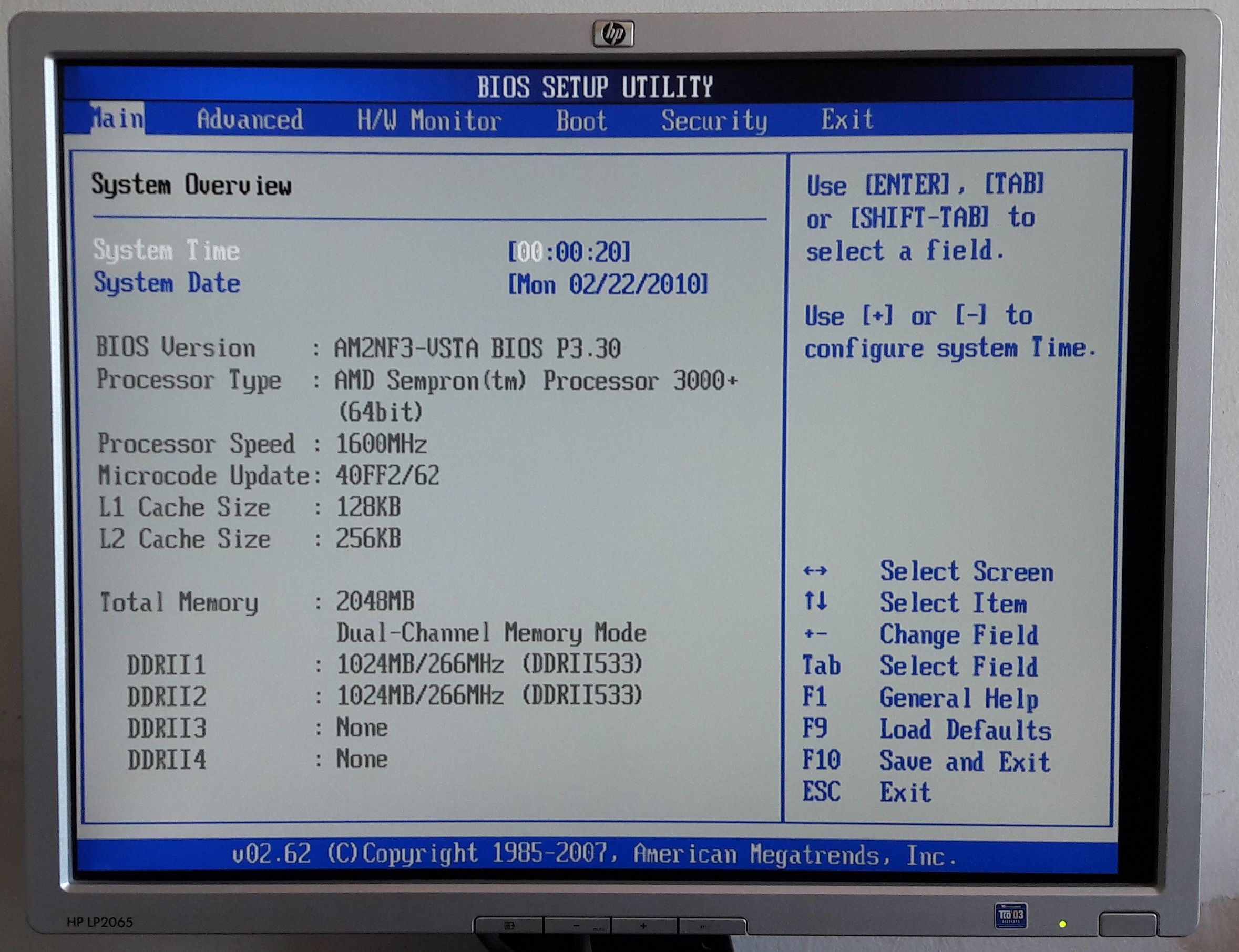The height and width of the screenshot is (952, 1239).
Task: Open the Advanced tab
Action: tap(250, 119)
